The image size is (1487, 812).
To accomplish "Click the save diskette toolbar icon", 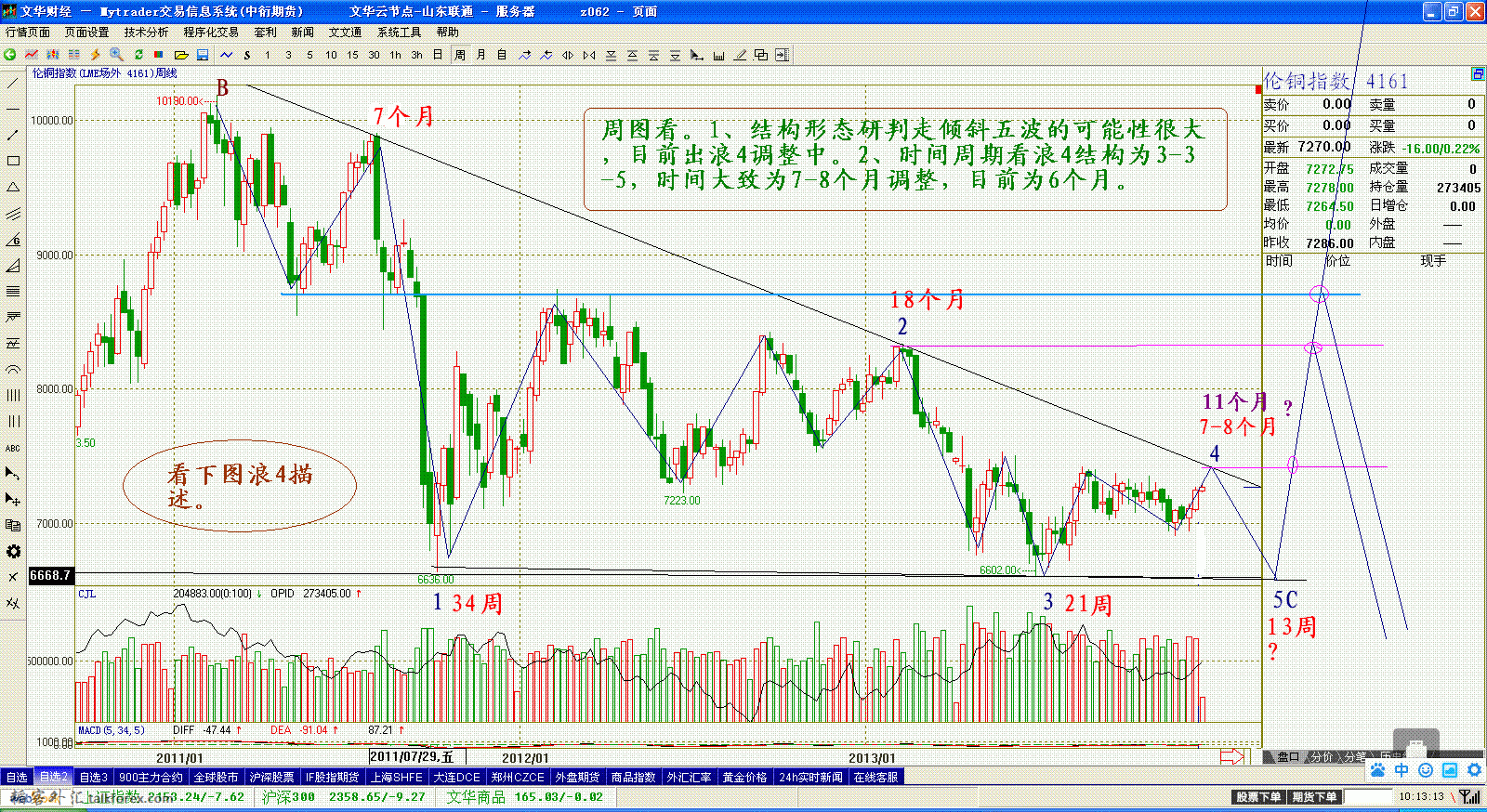I will (202, 55).
